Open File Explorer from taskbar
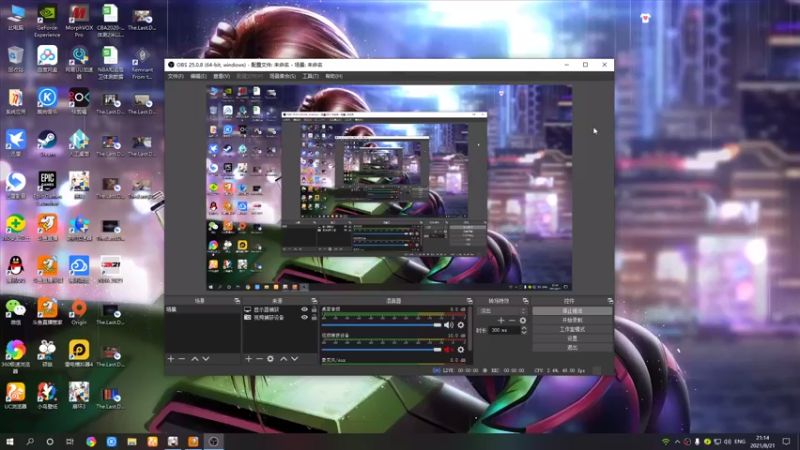This screenshot has width=800, height=450. (132, 441)
